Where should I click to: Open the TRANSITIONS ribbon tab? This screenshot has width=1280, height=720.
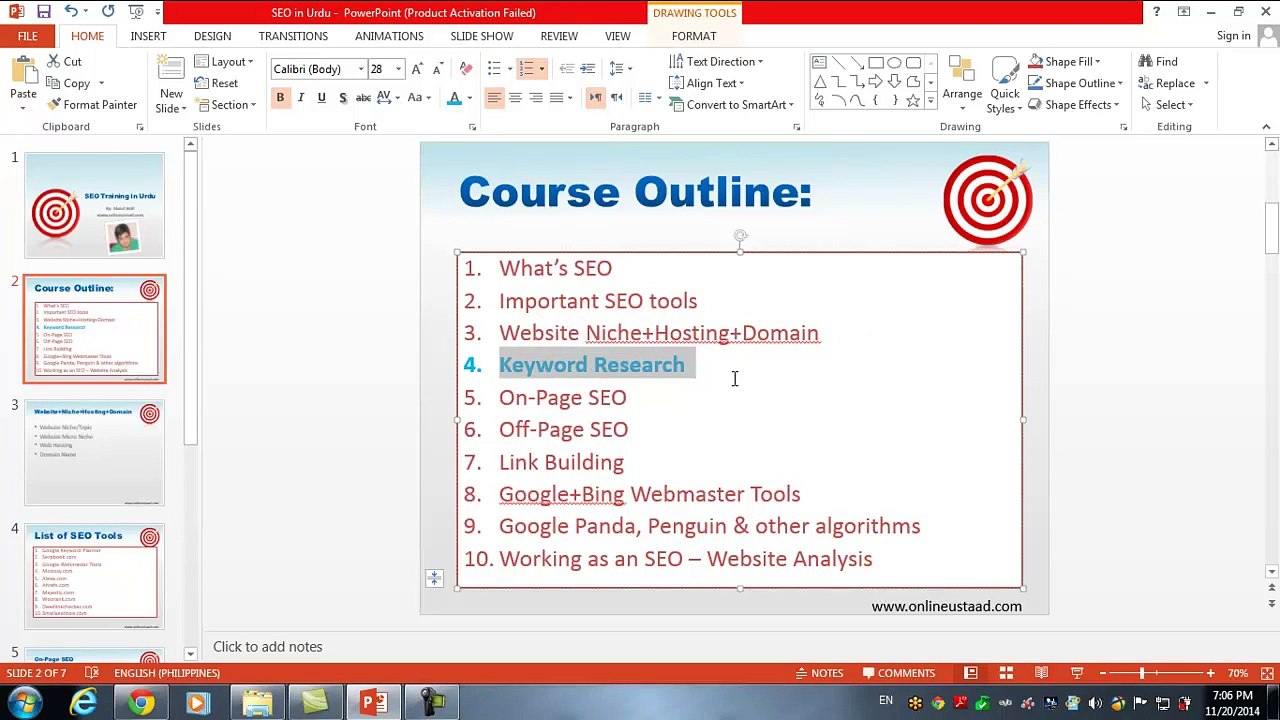tap(293, 36)
